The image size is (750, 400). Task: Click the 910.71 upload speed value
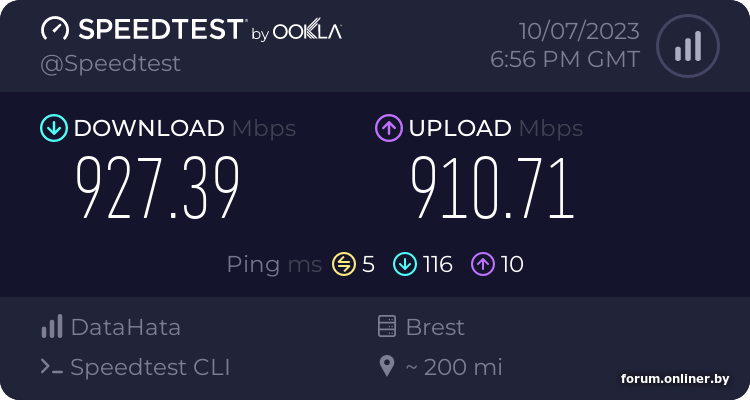[492, 189]
